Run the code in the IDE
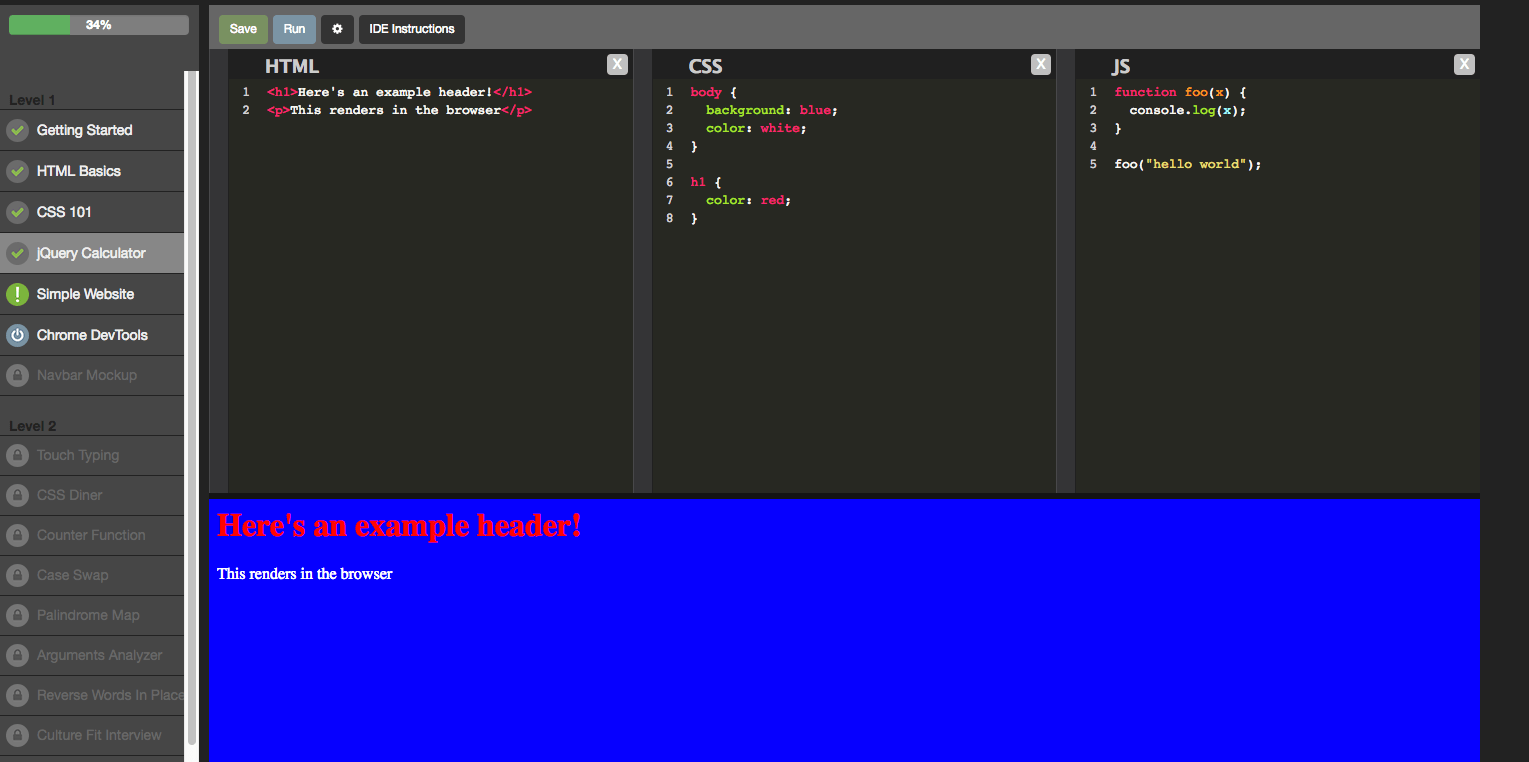Screen dimensions: 1529x762 294,29
